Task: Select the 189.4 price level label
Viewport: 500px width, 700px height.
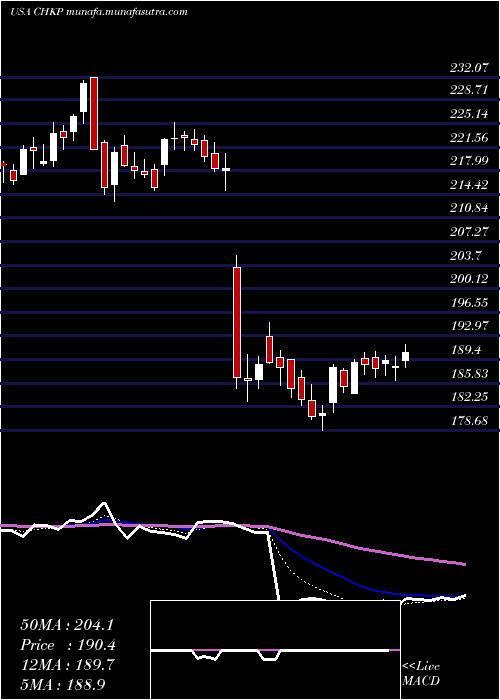Action: point(466,350)
